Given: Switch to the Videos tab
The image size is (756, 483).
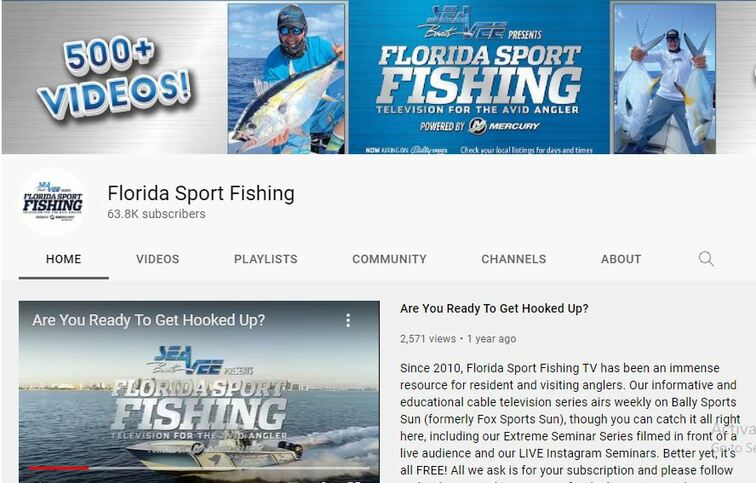Looking at the screenshot, I should point(157,259).
